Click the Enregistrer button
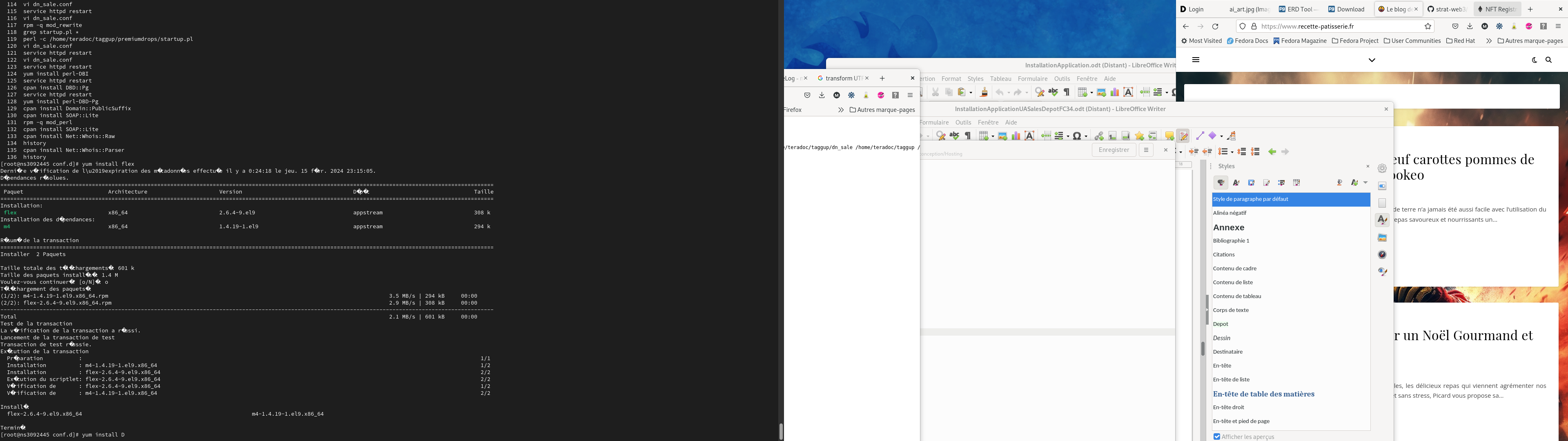The width and height of the screenshot is (1568, 441). pyautogui.click(x=1113, y=150)
